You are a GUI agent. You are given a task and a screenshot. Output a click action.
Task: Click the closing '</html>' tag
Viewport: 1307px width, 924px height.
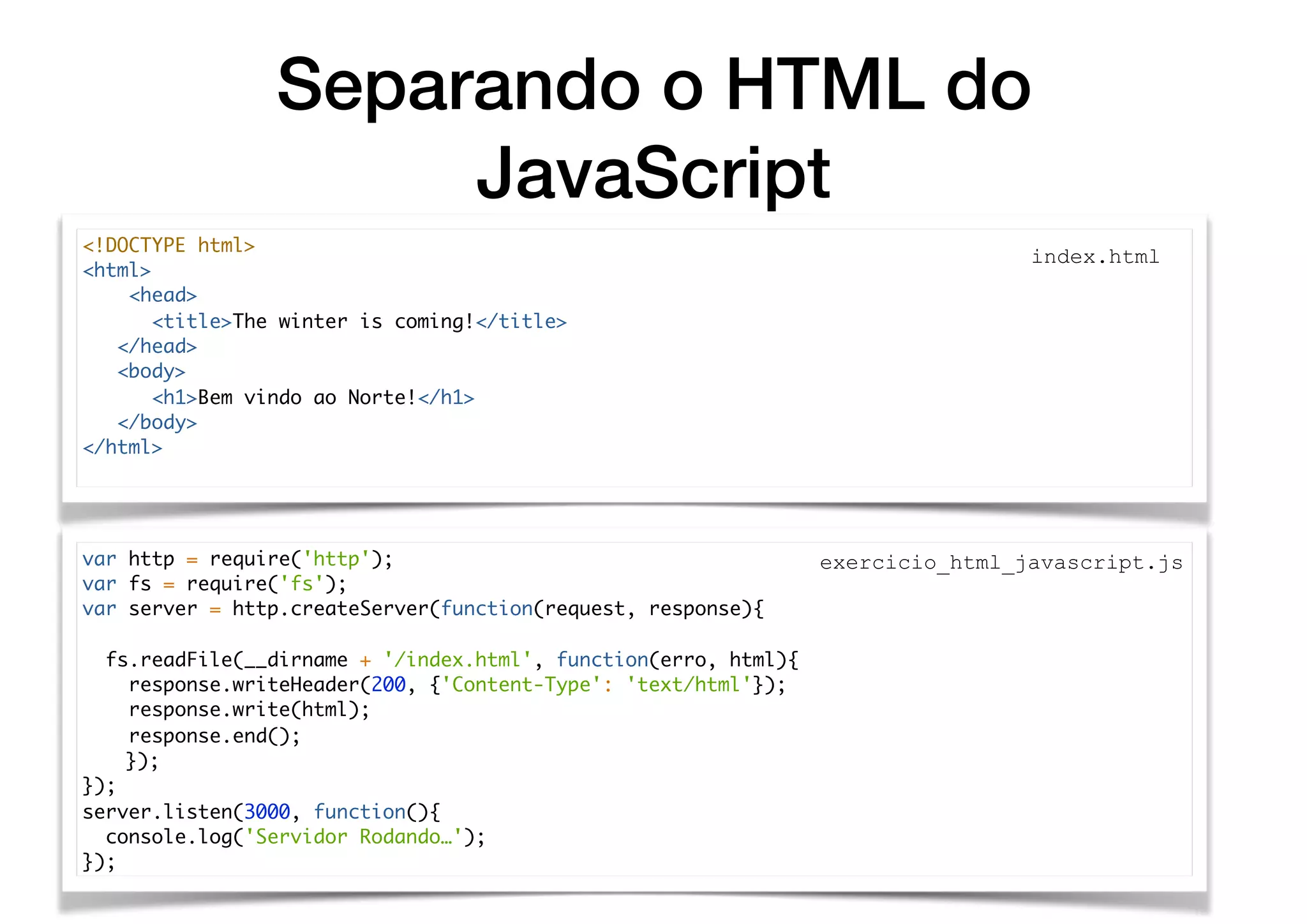click(x=123, y=447)
